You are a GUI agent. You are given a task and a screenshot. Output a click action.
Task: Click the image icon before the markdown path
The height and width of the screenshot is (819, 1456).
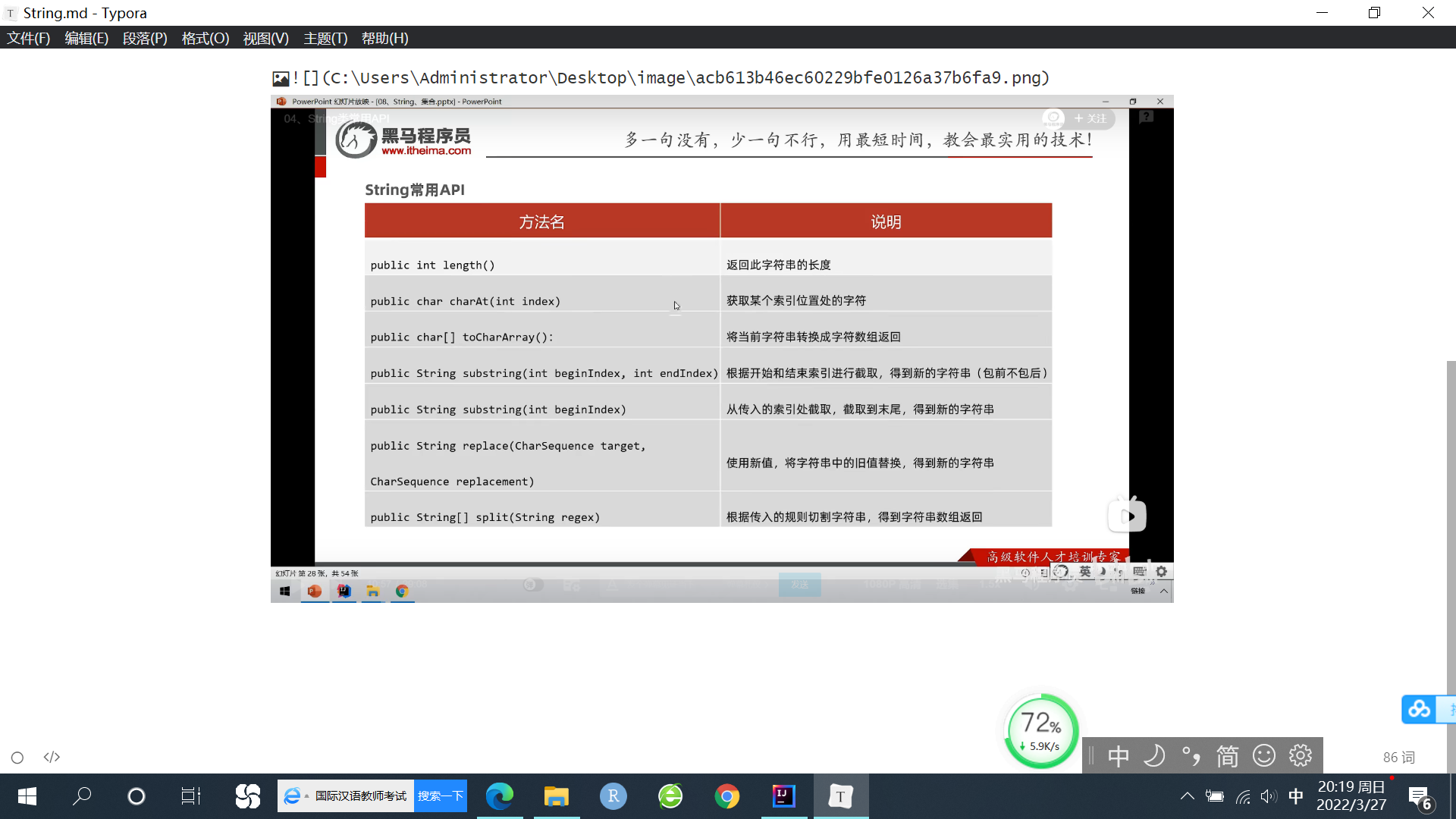281,78
